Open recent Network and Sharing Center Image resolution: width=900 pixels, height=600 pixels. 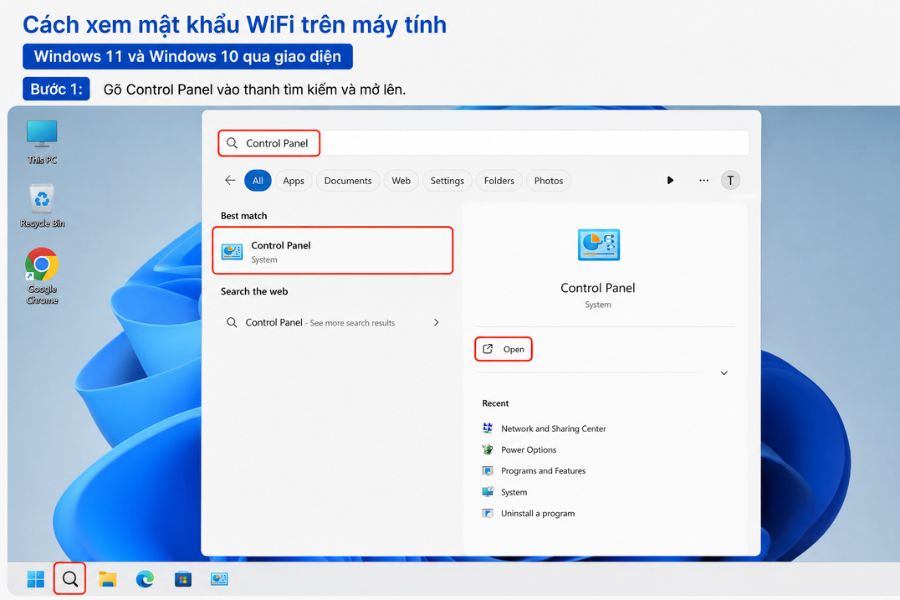click(544, 428)
